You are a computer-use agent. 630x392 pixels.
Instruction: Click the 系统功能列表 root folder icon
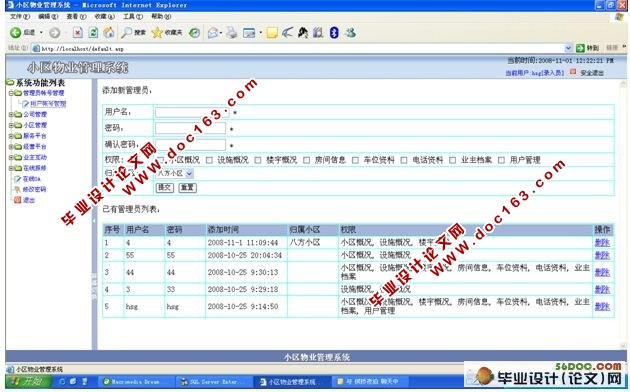10,83
